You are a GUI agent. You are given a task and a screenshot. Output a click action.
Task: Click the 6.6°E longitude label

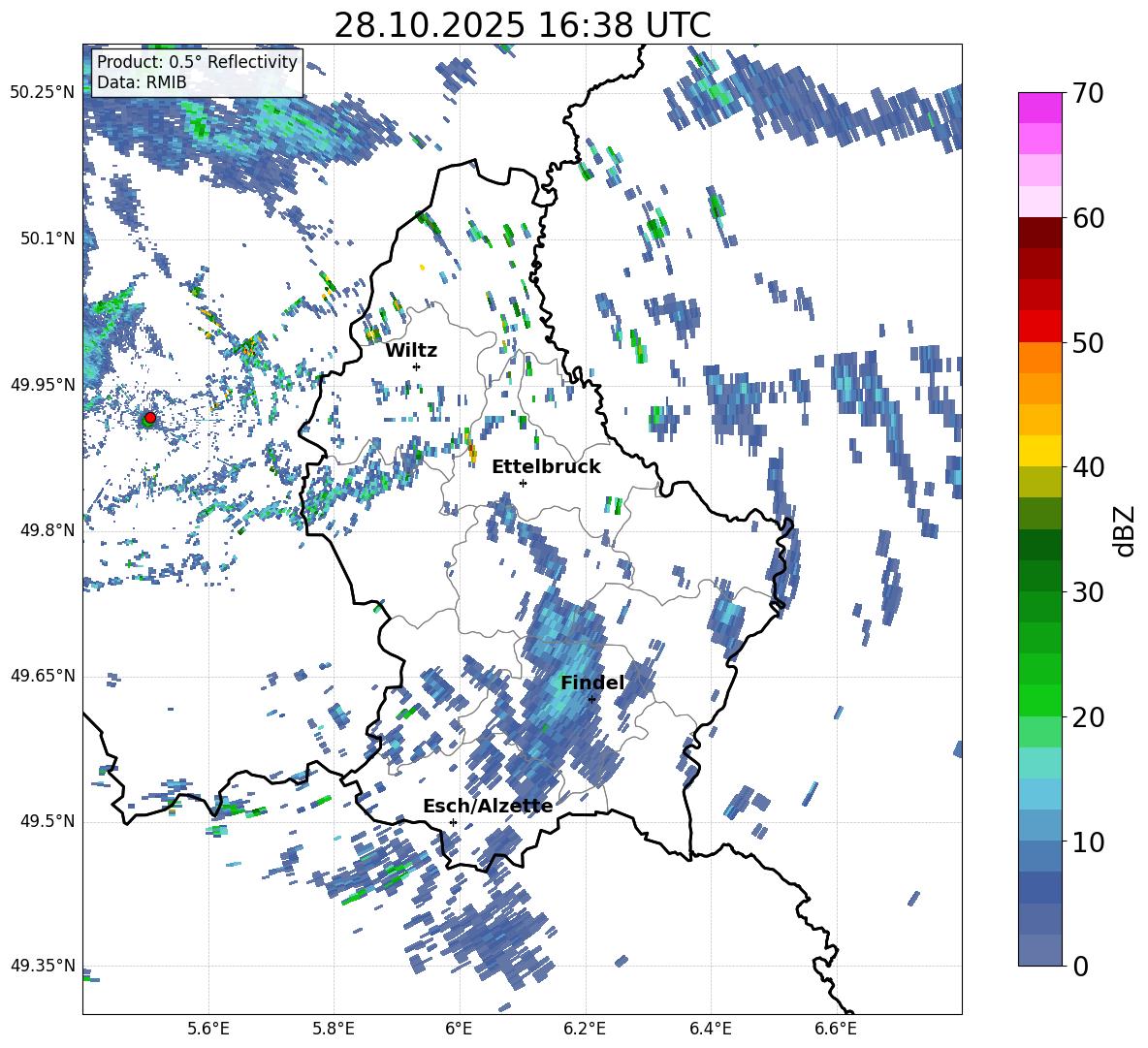pos(836,1029)
